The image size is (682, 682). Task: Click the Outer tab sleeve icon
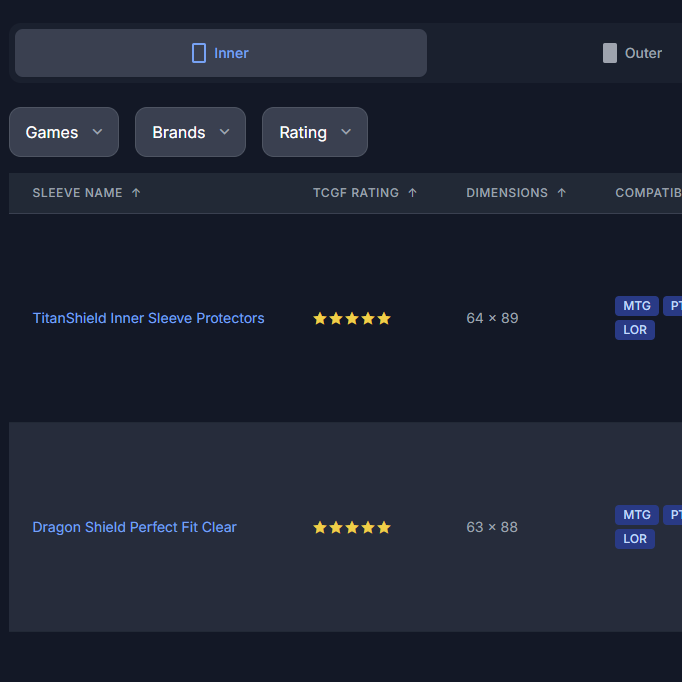[x=610, y=53]
